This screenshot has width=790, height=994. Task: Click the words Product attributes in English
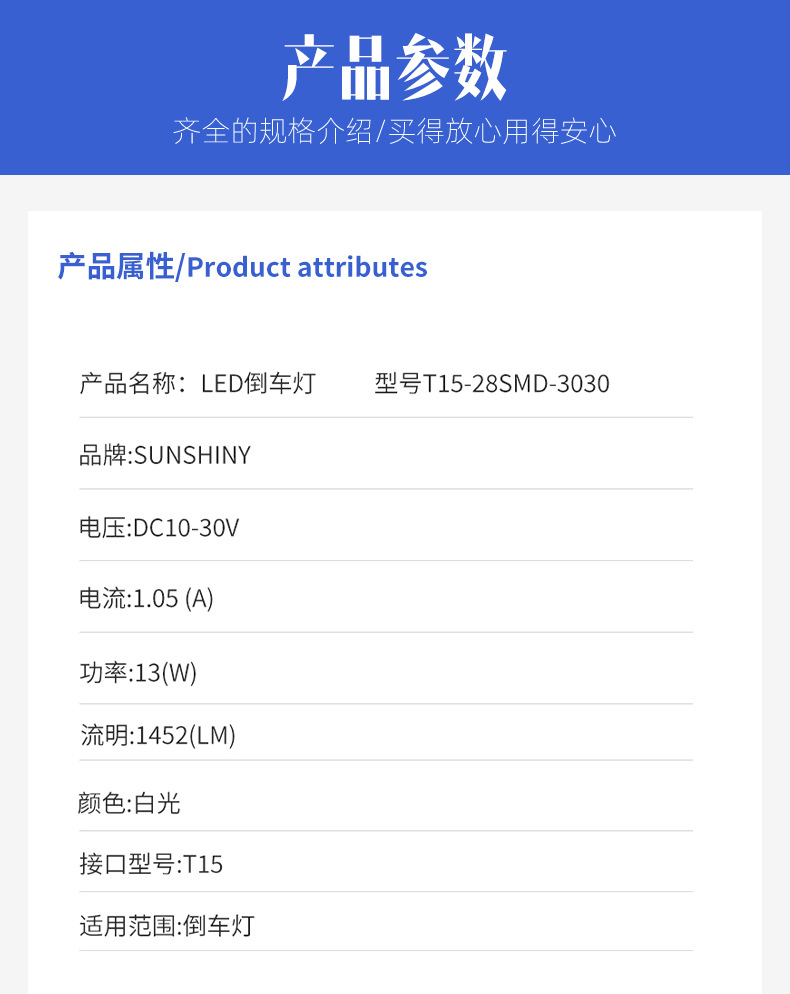click(308, 268)
